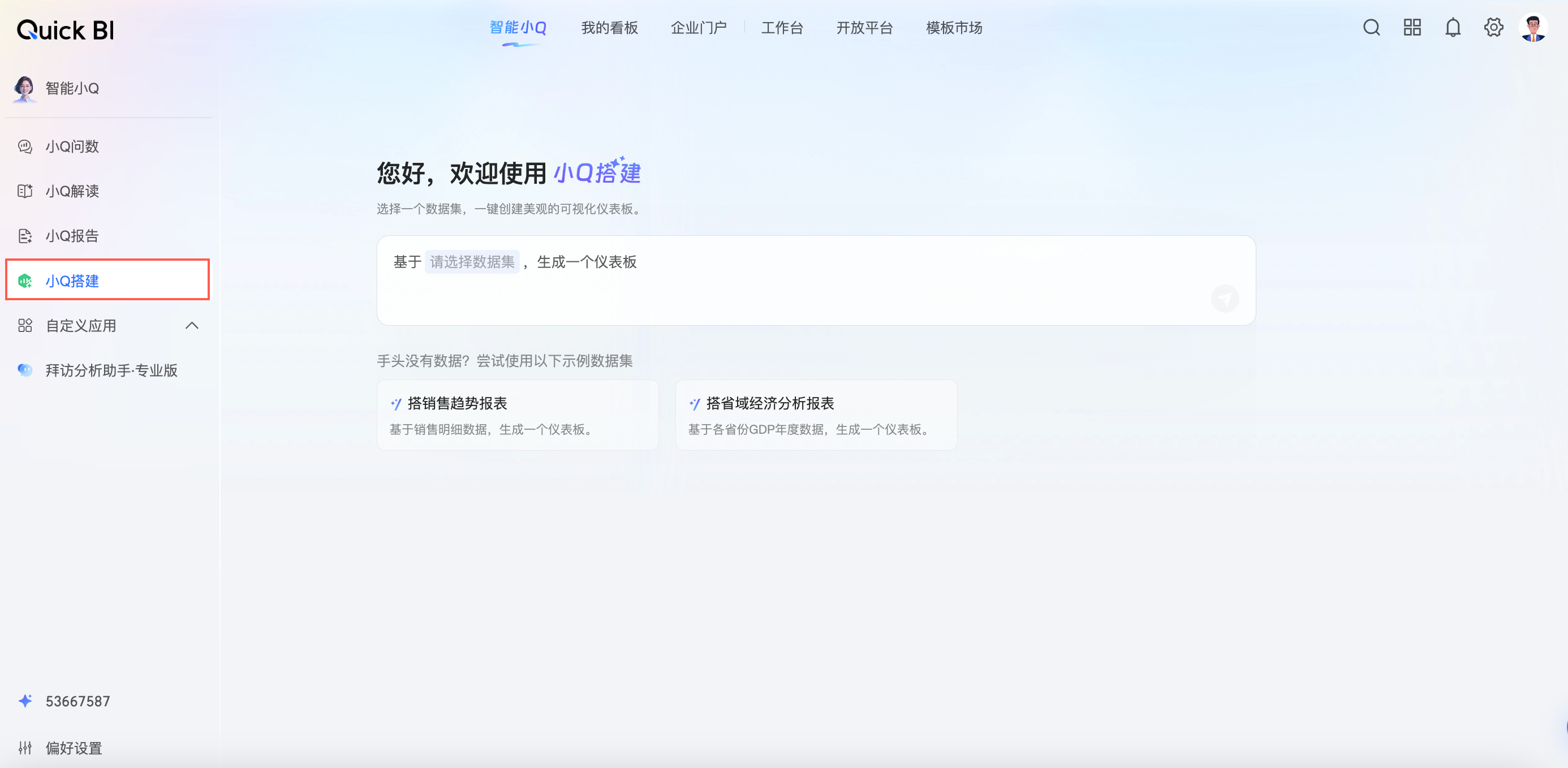This screenshot has height=768, width=1568.
Task: Open 拜访分析助手·专业版 custom app
Action: coord(107,370)
